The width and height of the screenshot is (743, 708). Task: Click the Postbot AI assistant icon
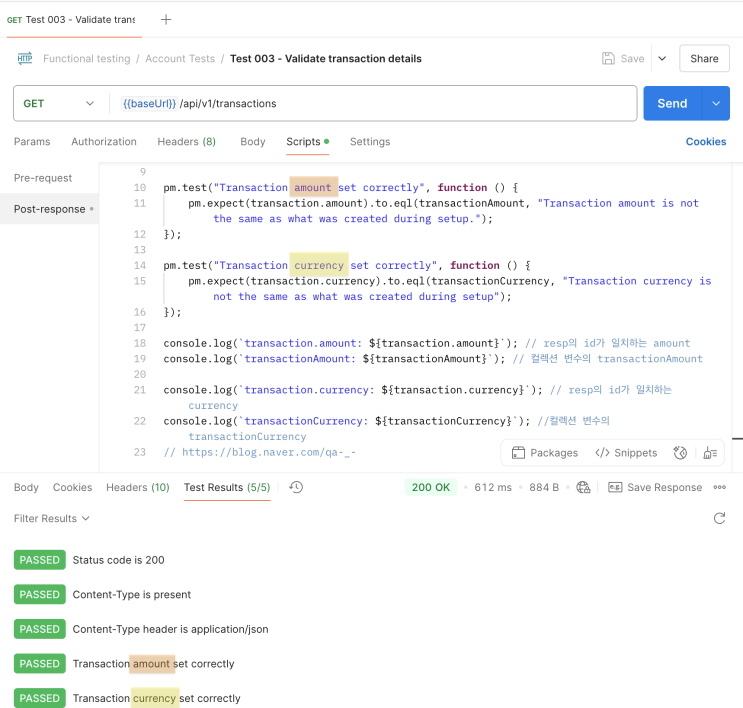[680, 453]
